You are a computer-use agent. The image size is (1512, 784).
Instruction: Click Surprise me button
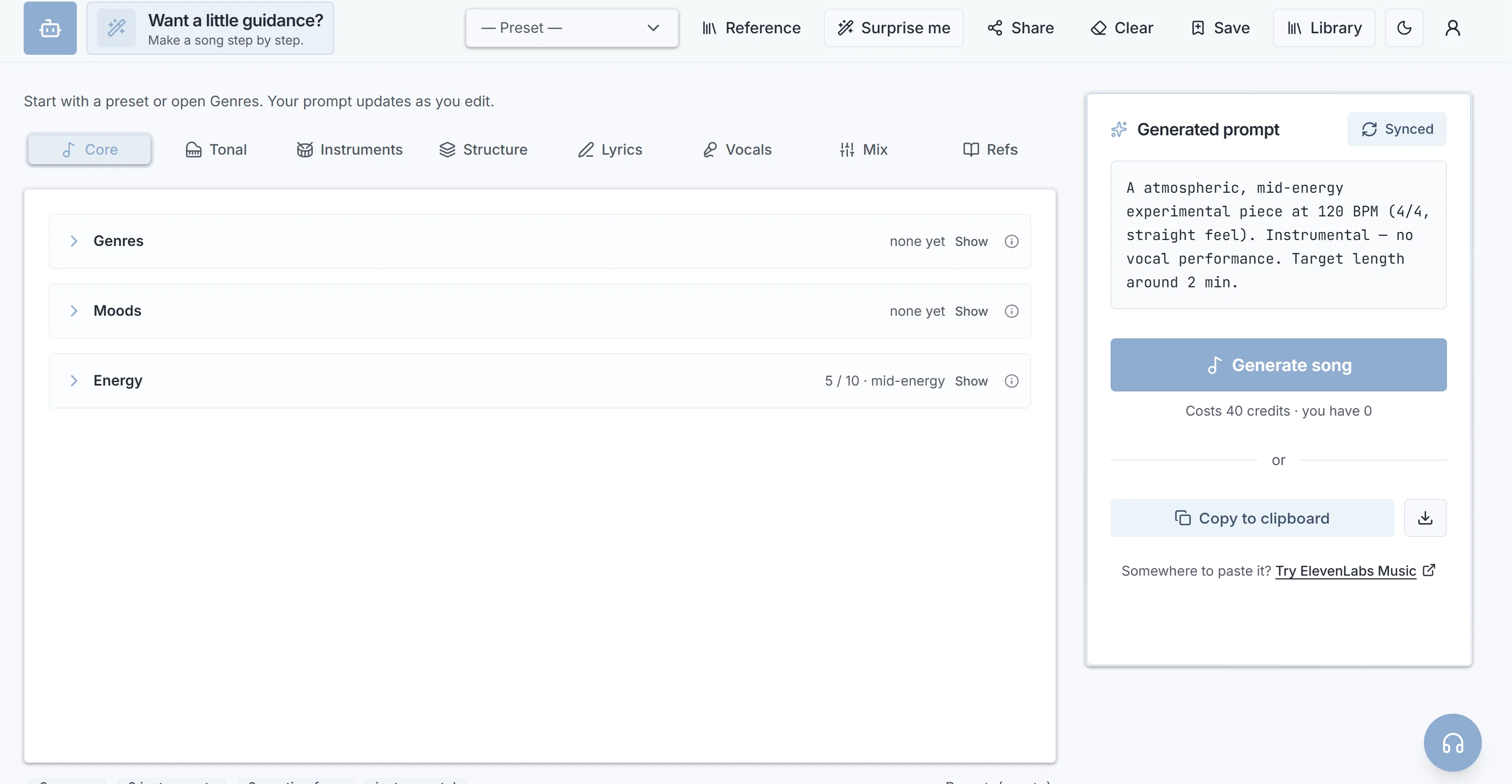(894, 28)
